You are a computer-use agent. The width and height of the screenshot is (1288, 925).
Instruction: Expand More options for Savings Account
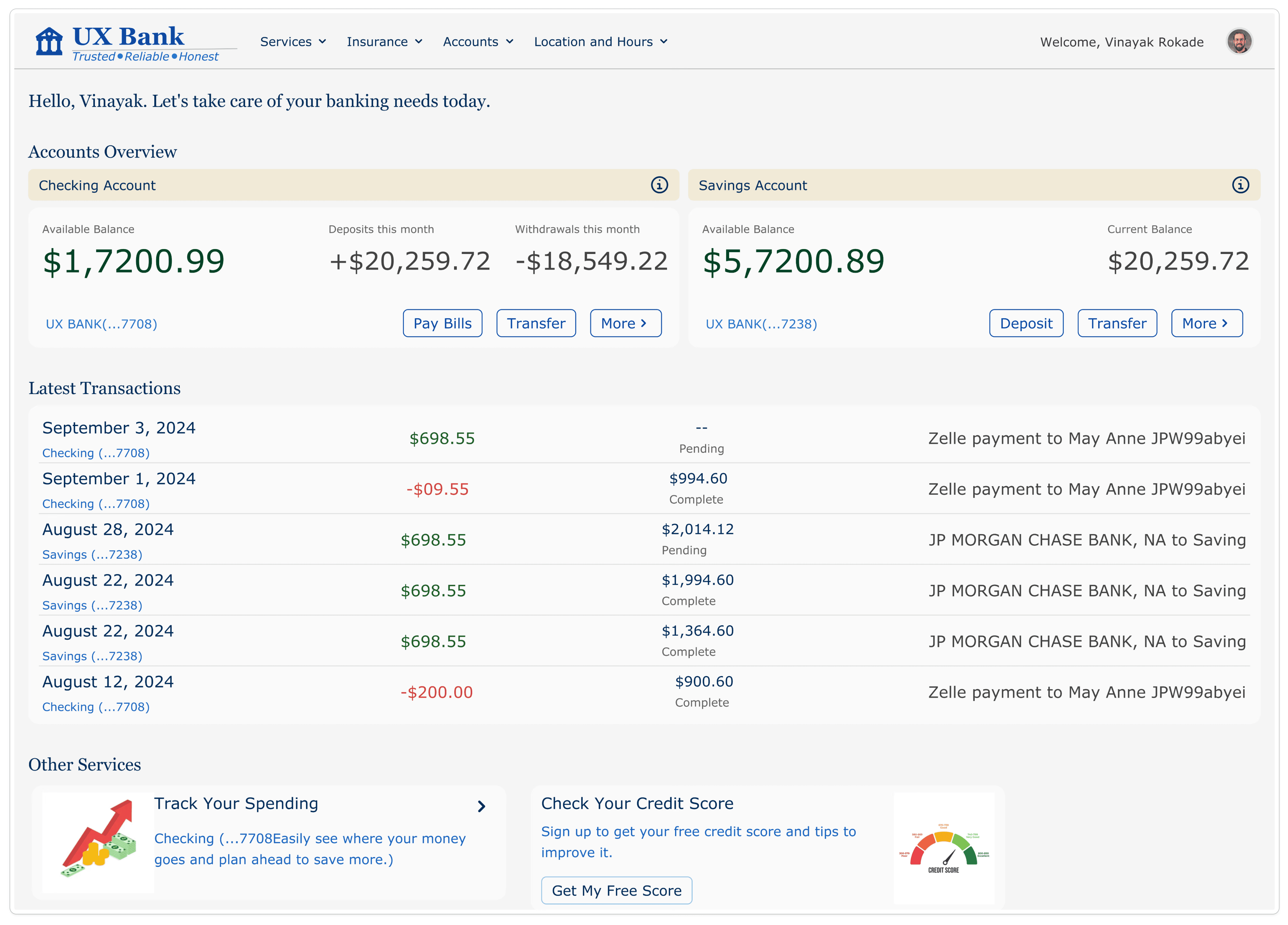(x=1207, y=323)
